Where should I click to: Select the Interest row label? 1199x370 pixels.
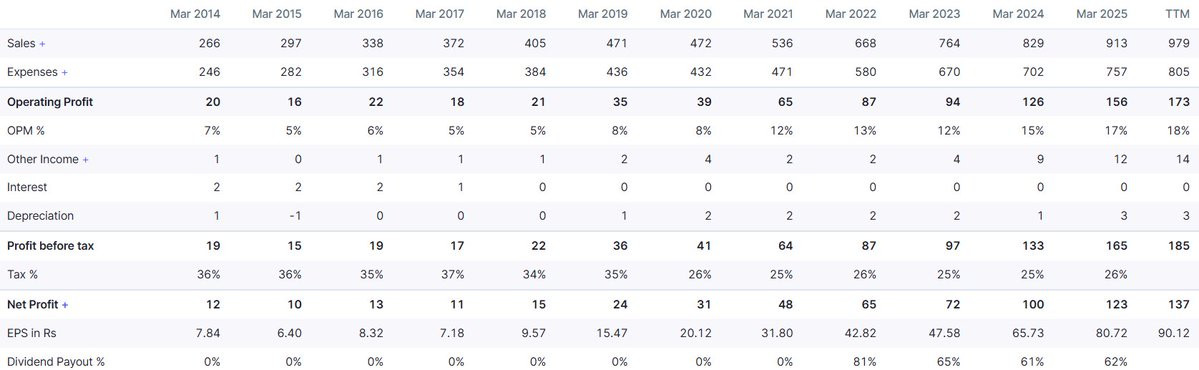(x=27, y=187)
